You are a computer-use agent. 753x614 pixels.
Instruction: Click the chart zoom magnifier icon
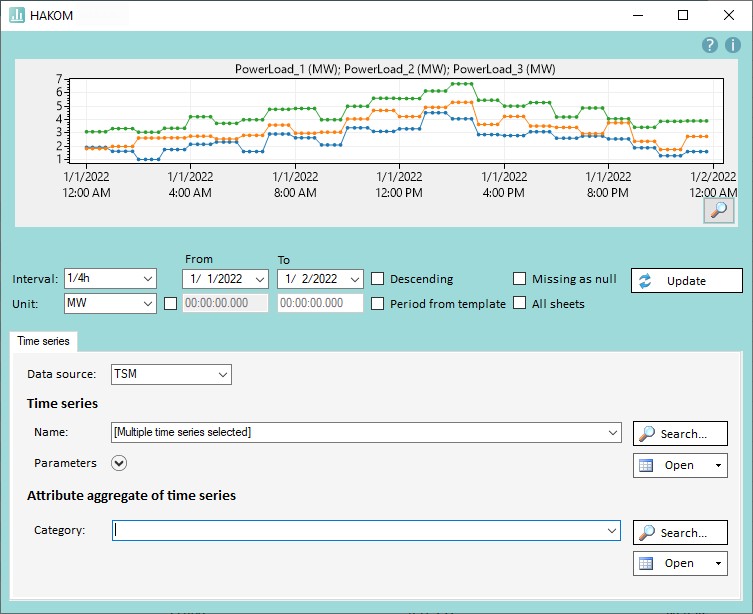tap(719, 210)
